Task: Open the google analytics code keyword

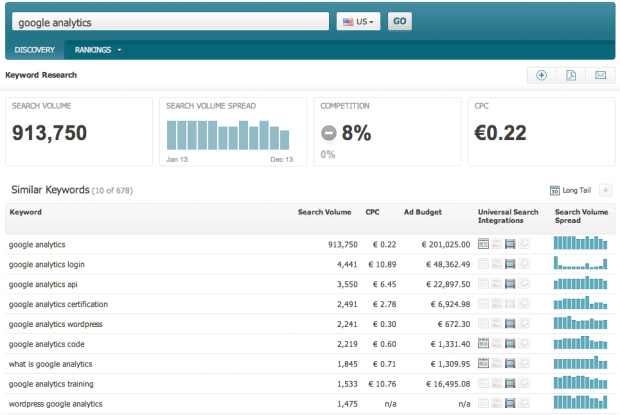Action: (47, 344)
